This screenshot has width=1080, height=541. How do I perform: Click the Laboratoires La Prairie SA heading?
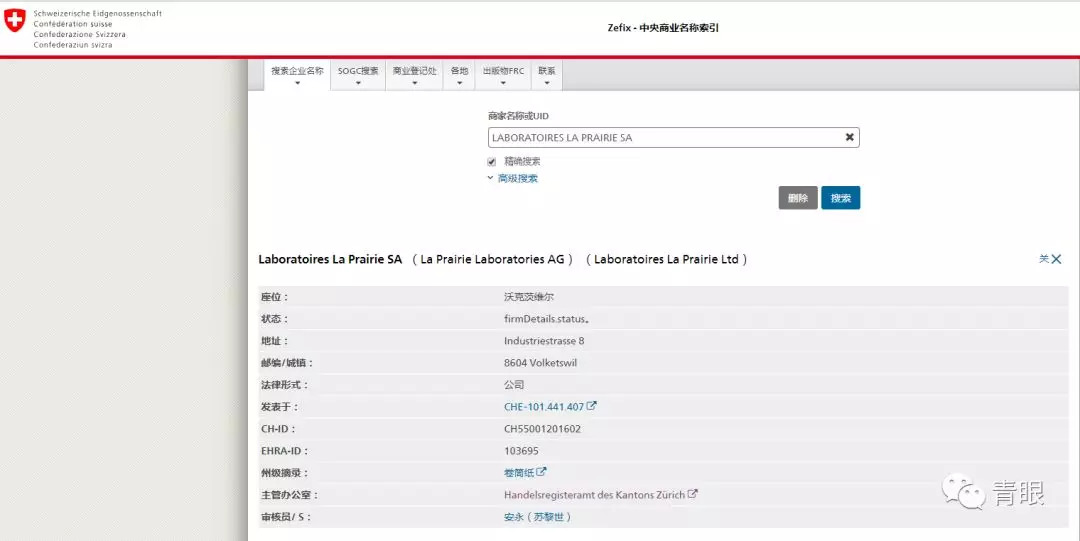[330, 260]
